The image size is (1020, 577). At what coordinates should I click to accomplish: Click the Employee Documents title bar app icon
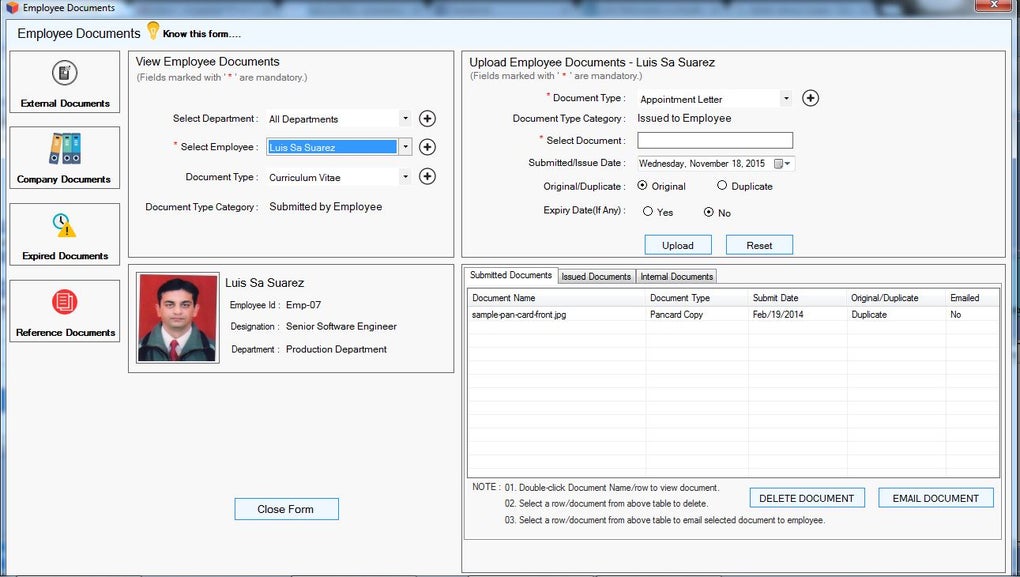(12, 8)
